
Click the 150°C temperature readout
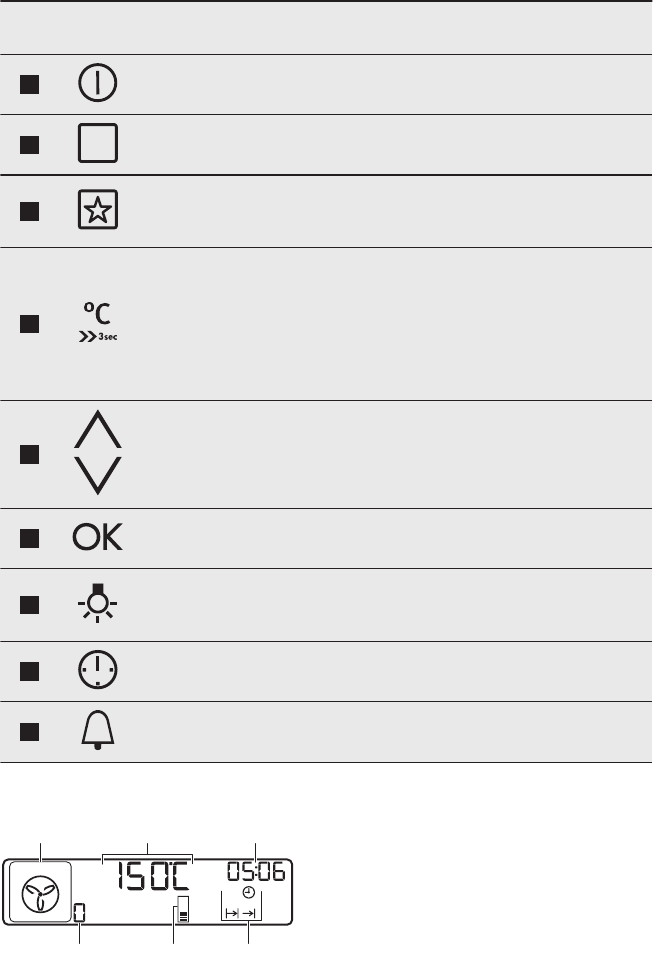(x=153, y=877)
